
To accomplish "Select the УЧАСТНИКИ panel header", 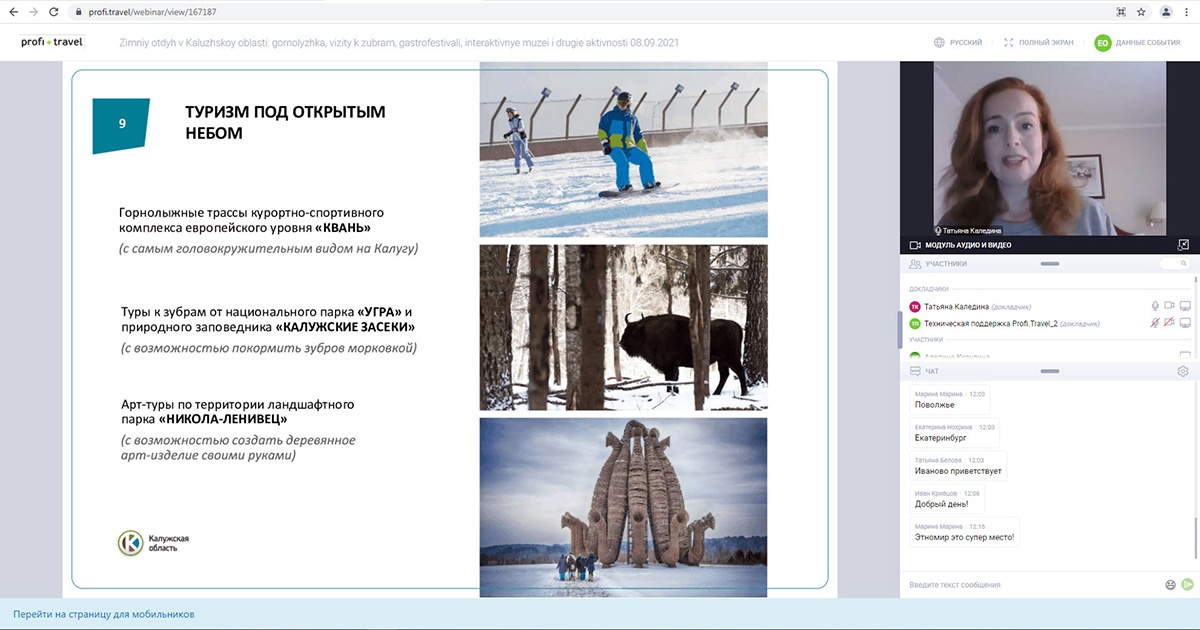I will tap(945, 263).
